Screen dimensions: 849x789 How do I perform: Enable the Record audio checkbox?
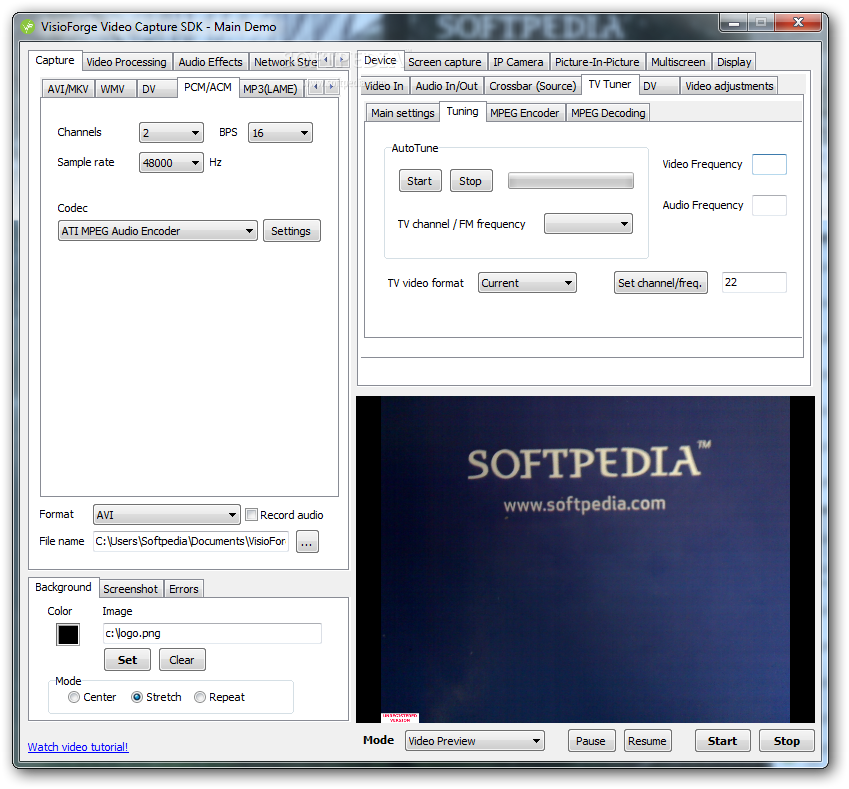click(251, 514)
